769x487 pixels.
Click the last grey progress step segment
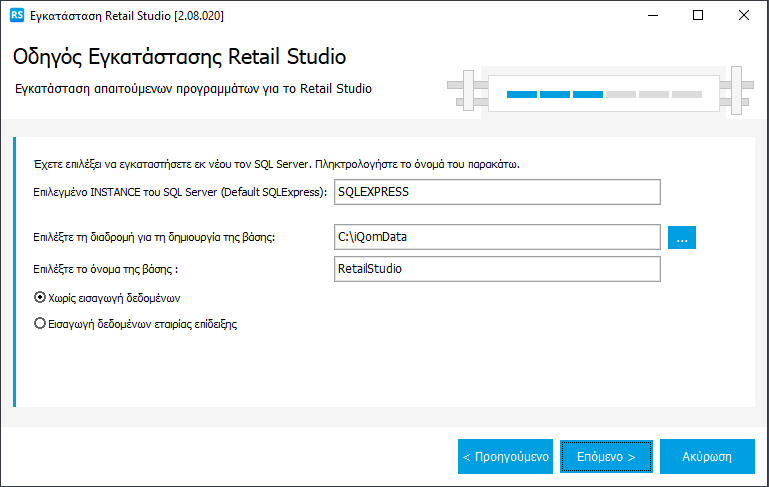point(687,94)
